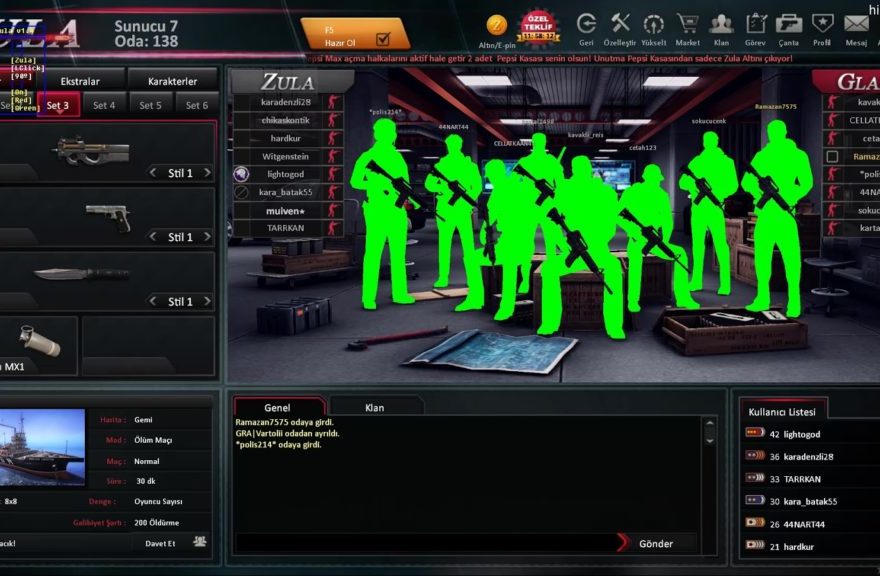Screen dimensions: 880x576
Task: Switch to the Klan chat tab
Action: click(375, 407)
